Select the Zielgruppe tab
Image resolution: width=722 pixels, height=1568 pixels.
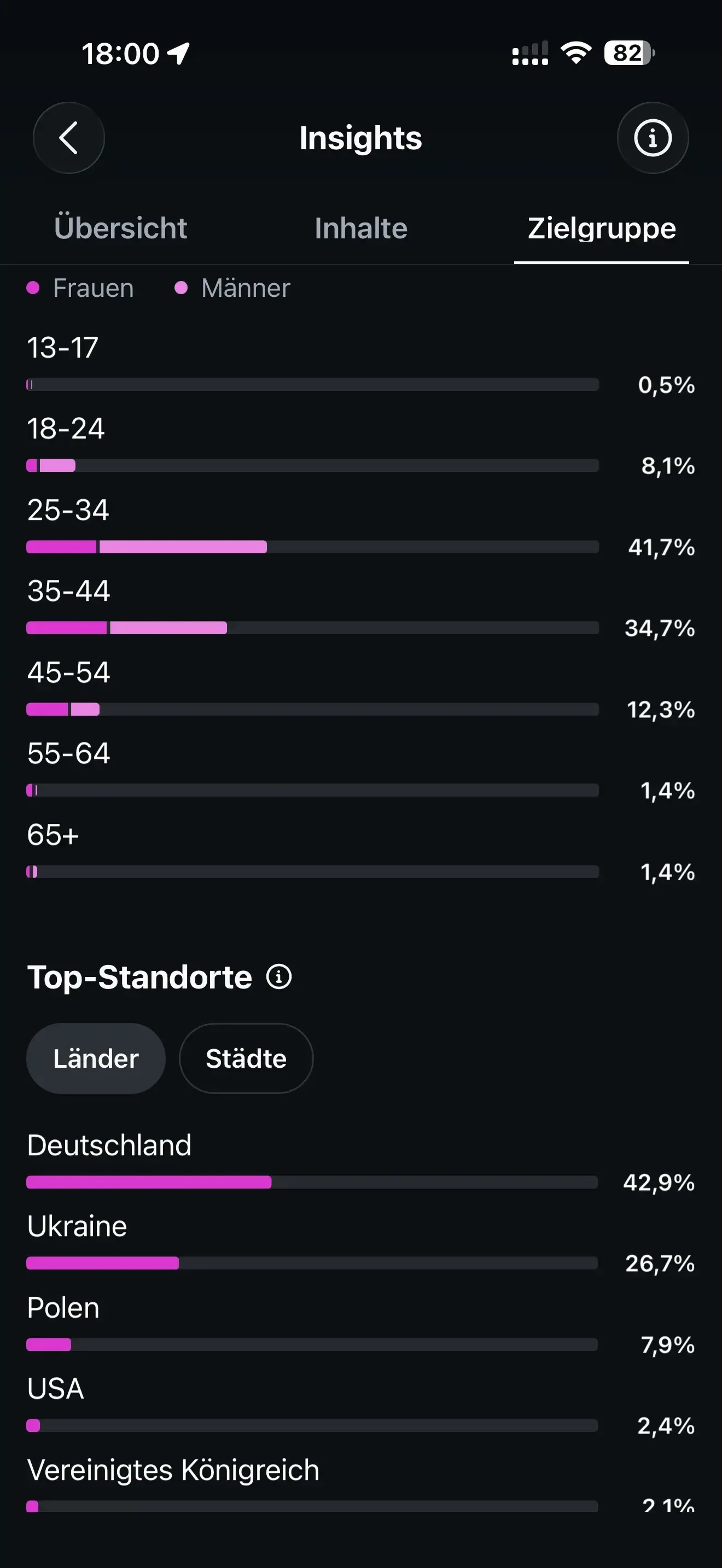tap(602, 229)
